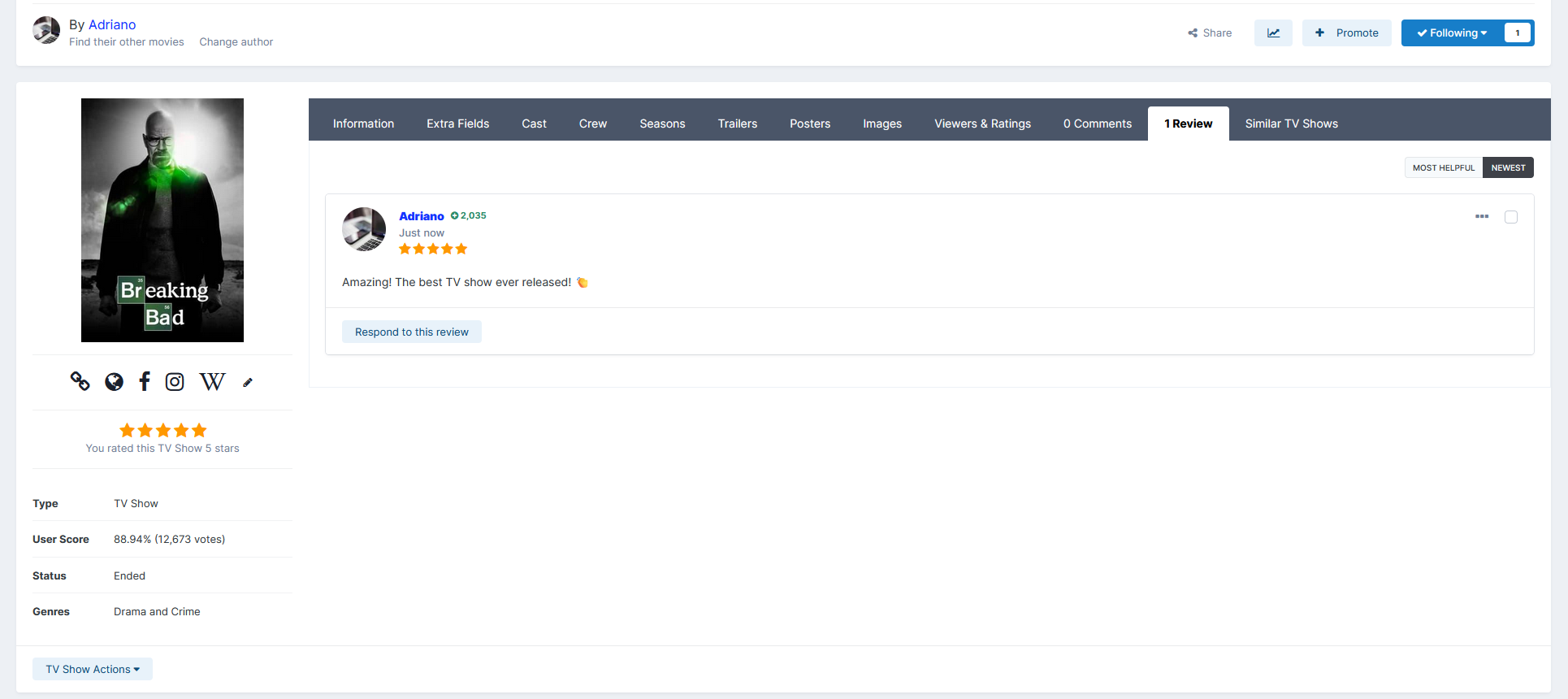Open the Cast tab
The width and height of the screenshot is (1568, 699).
pyautogui.click(x=534, y=124)
